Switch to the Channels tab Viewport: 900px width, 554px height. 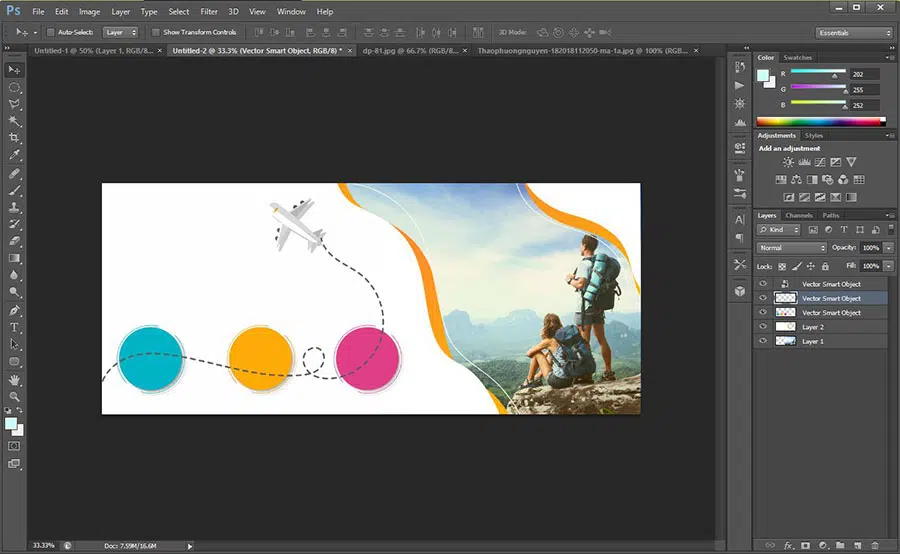click(x=798, y=215)
